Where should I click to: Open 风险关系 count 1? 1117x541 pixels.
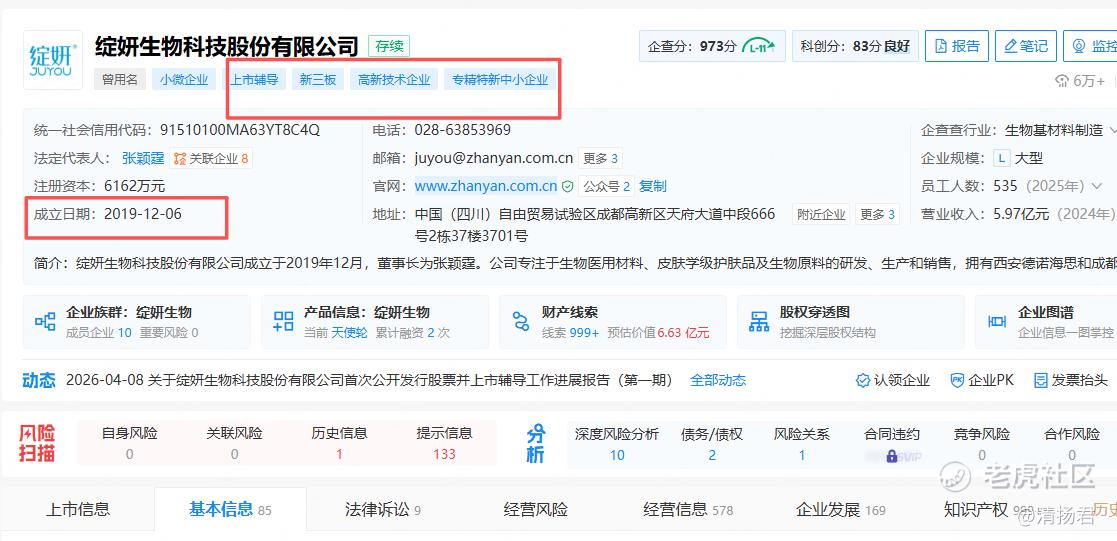pyautogui.click(x=801, y=455)
